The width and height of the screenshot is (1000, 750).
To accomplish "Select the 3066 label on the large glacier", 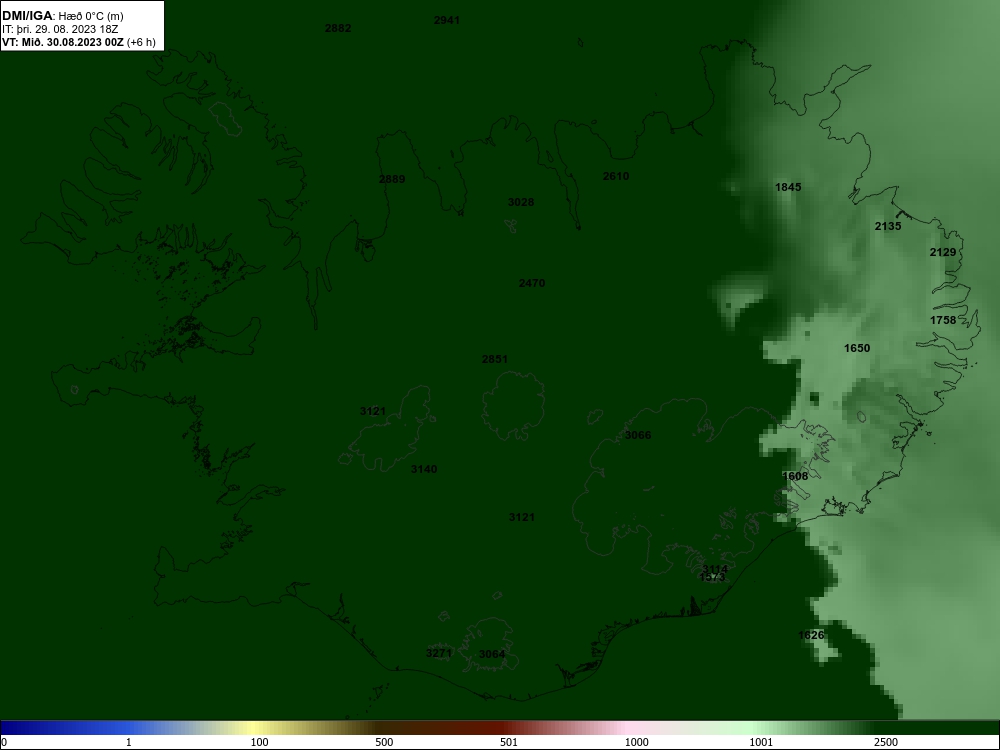I will click(638, 435).
